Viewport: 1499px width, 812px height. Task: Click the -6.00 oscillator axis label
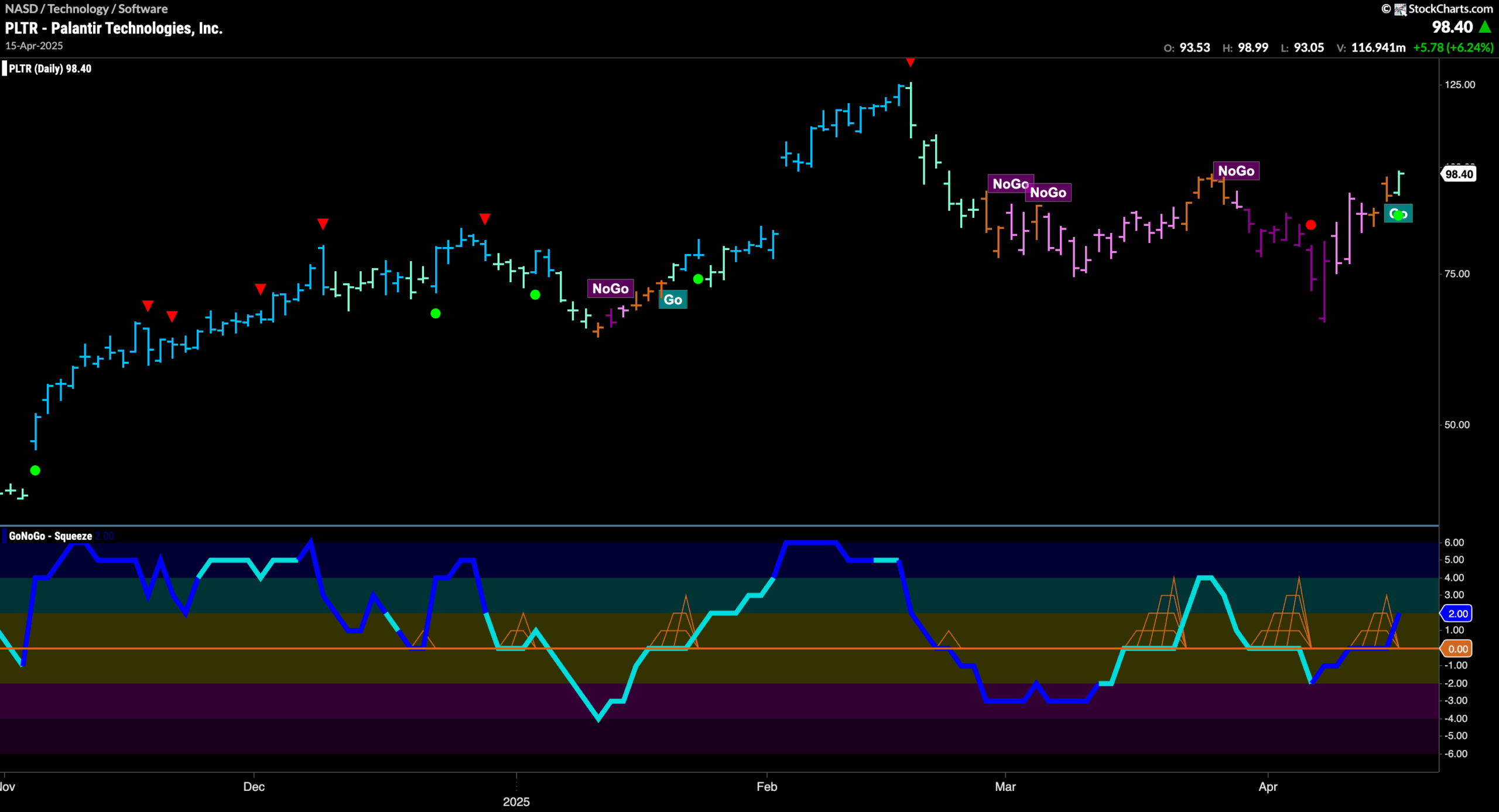click(1456, 753)
